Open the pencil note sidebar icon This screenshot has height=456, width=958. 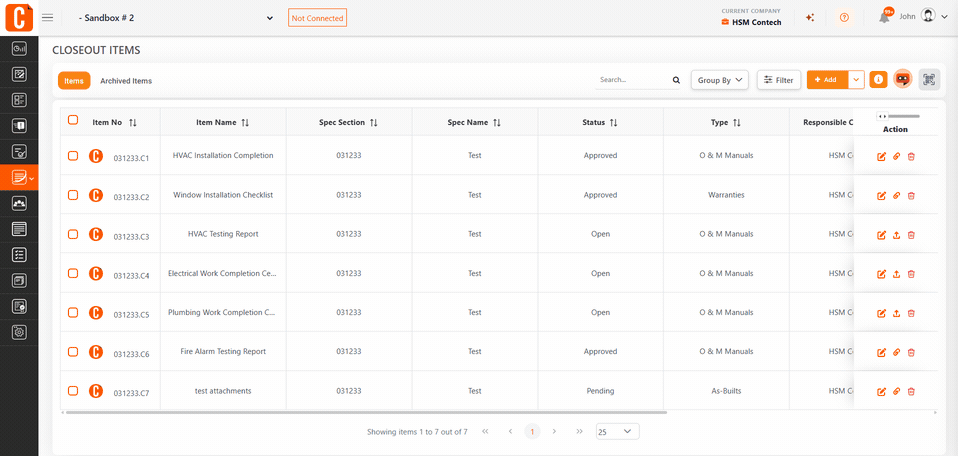pos(19,75)
